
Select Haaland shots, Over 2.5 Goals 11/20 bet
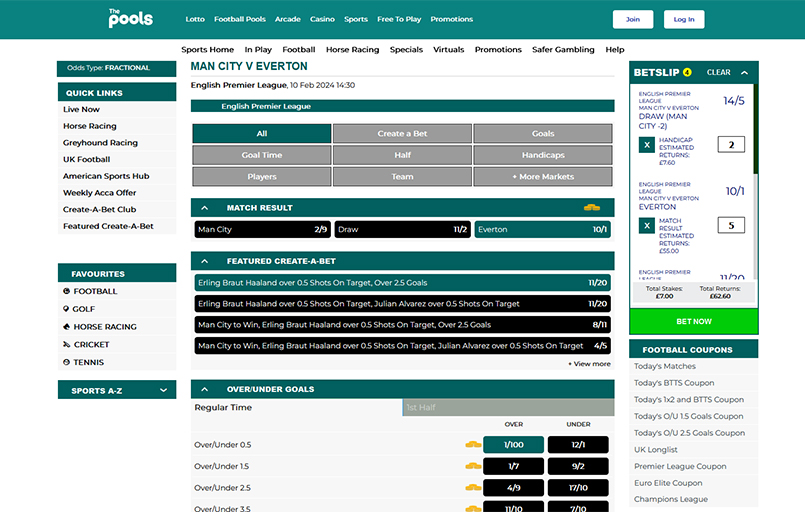pyautogui.click(x=402, y=282)
